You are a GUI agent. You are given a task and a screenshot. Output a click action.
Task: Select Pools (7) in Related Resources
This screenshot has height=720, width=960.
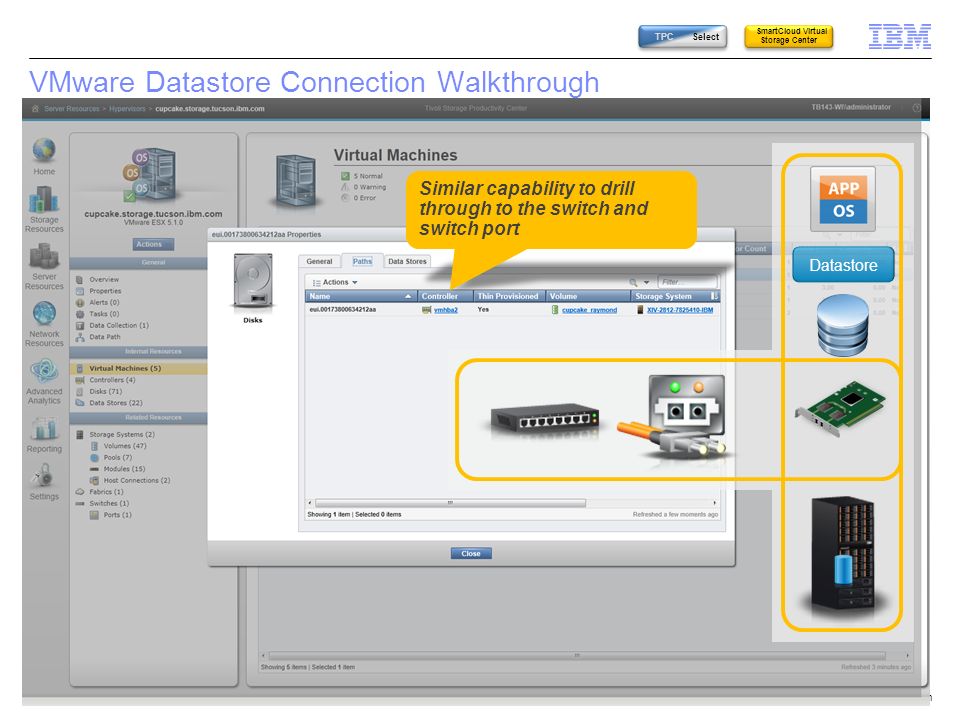(x=118, y=458)
